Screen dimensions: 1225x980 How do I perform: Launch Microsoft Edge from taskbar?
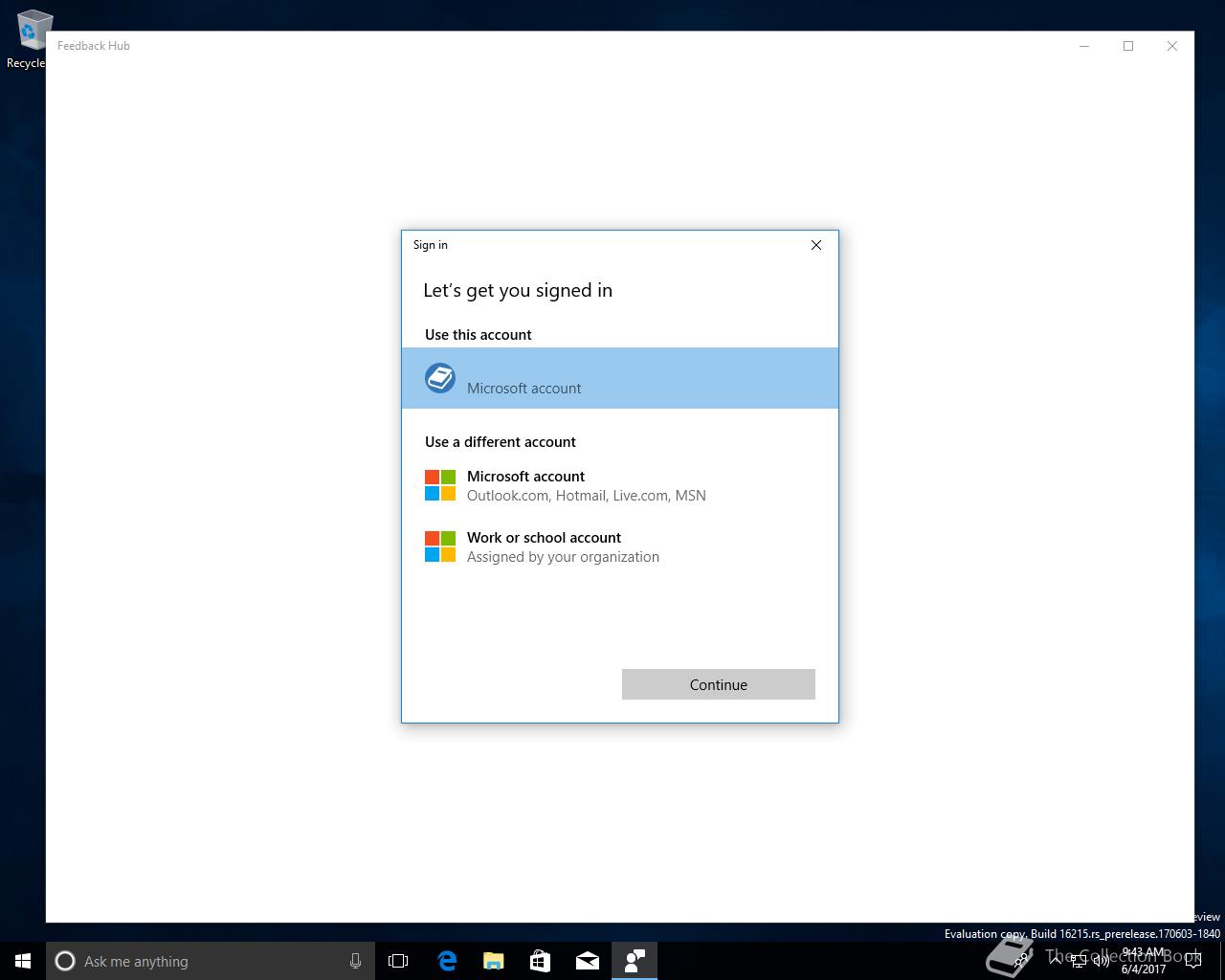(x=446, y=961)
